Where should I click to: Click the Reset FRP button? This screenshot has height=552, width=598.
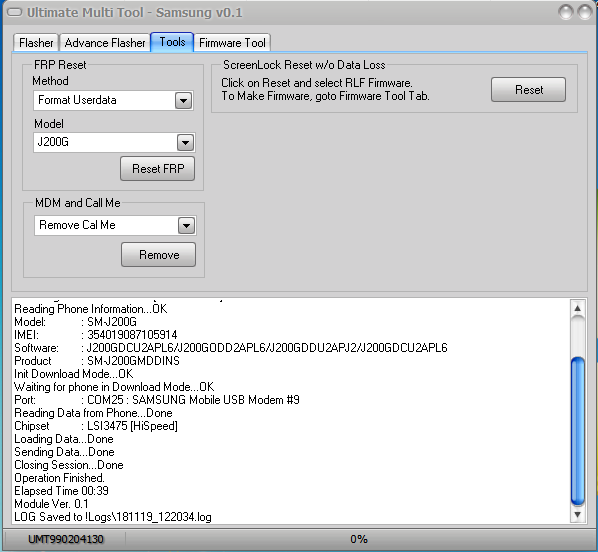click(158, 169)
